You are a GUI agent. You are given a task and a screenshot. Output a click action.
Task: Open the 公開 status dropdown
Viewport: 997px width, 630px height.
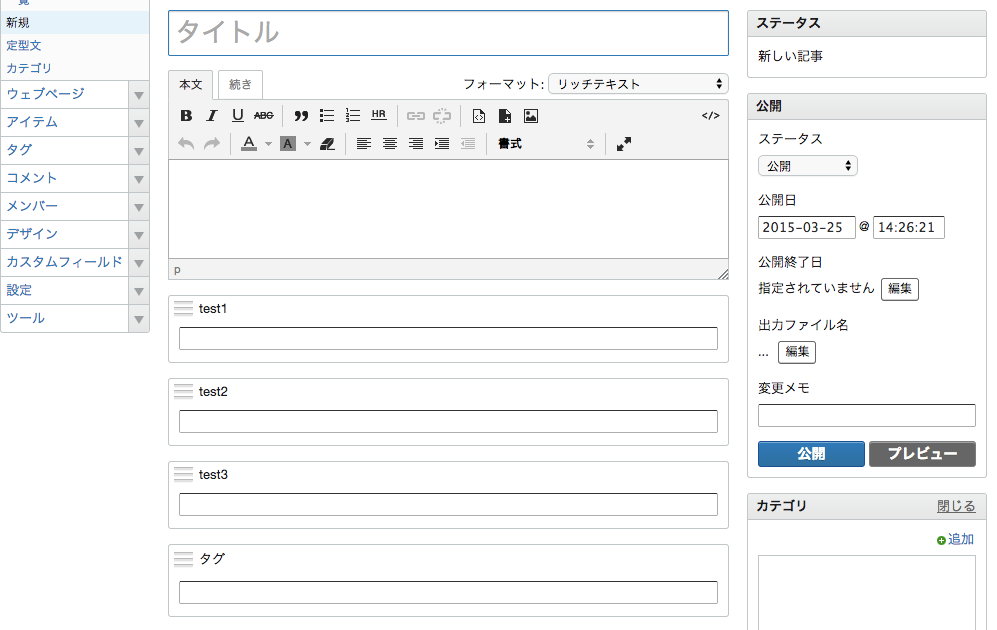808,166
